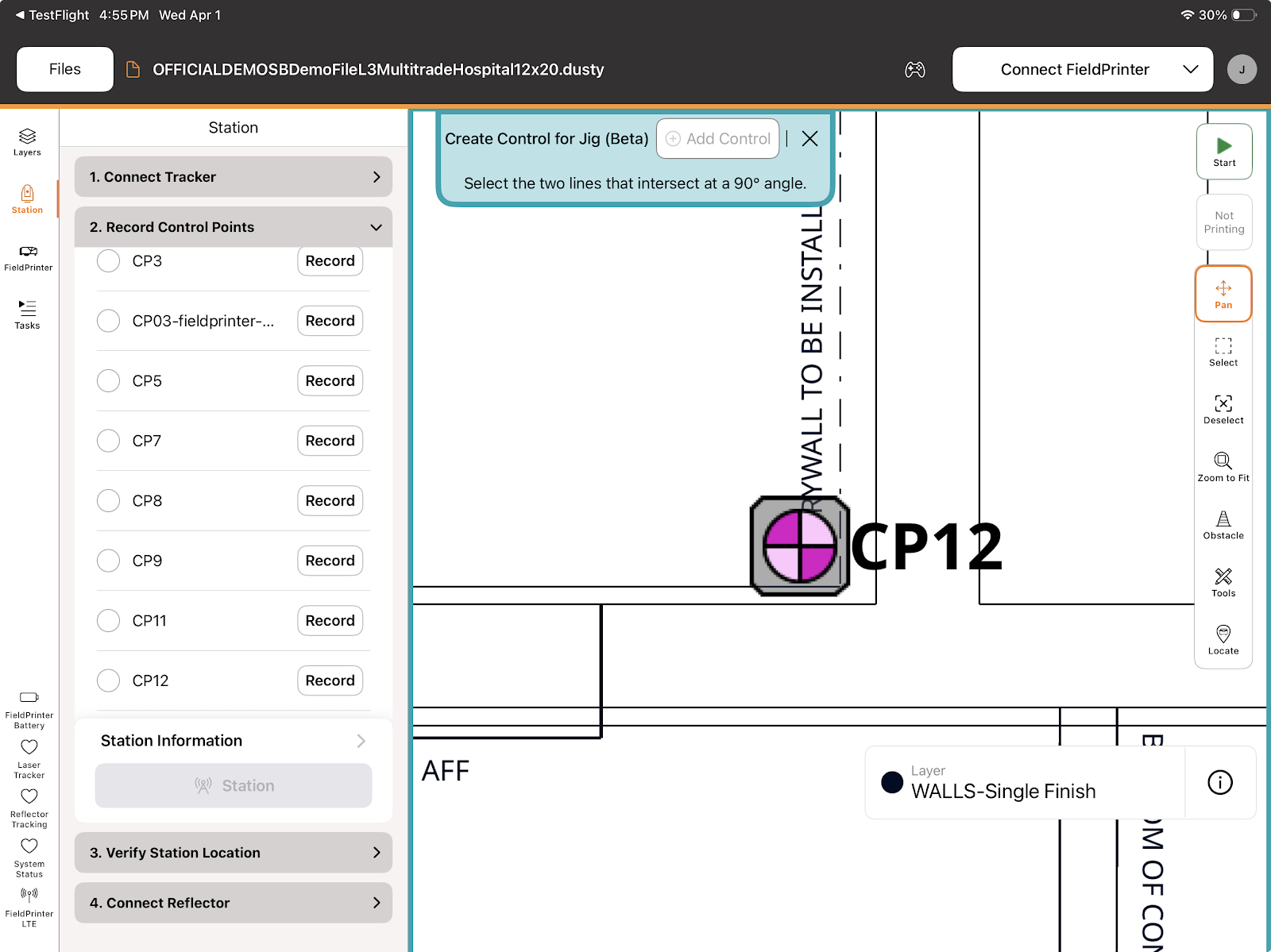
Task: Collapse 2. Record Control Points section
Action: [234, 227]
